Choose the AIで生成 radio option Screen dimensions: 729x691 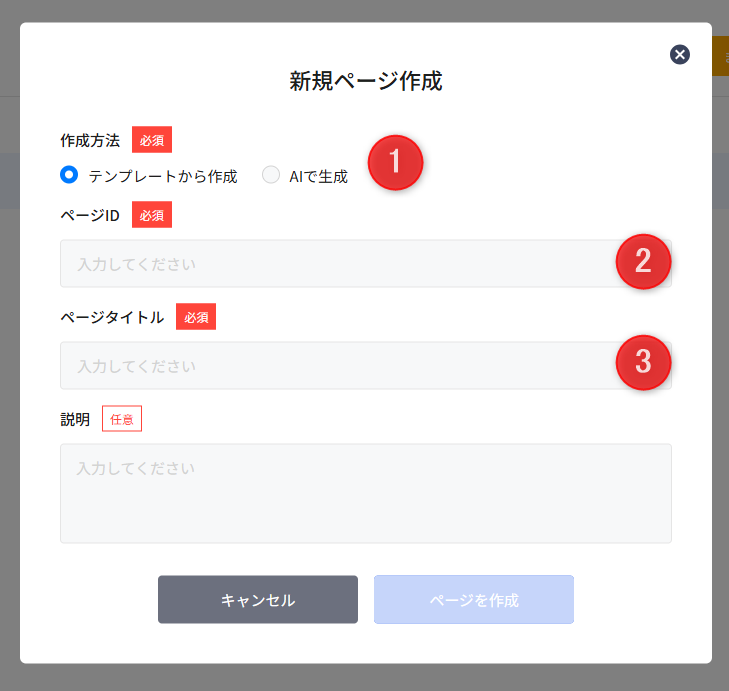pos(271,175)
